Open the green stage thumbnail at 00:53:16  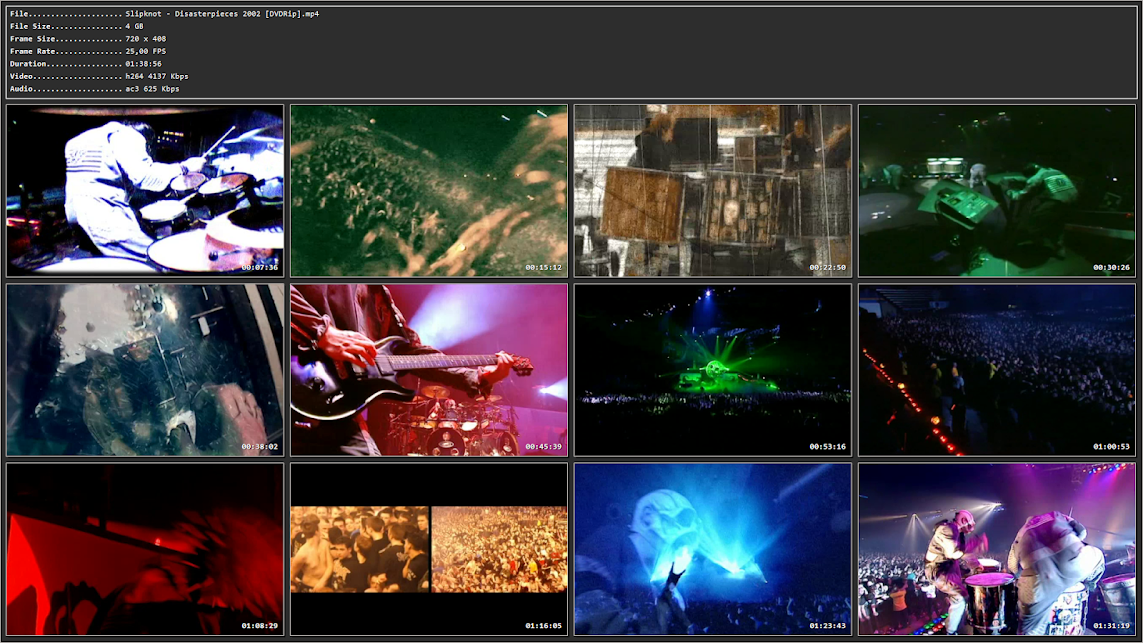point(712,370)
